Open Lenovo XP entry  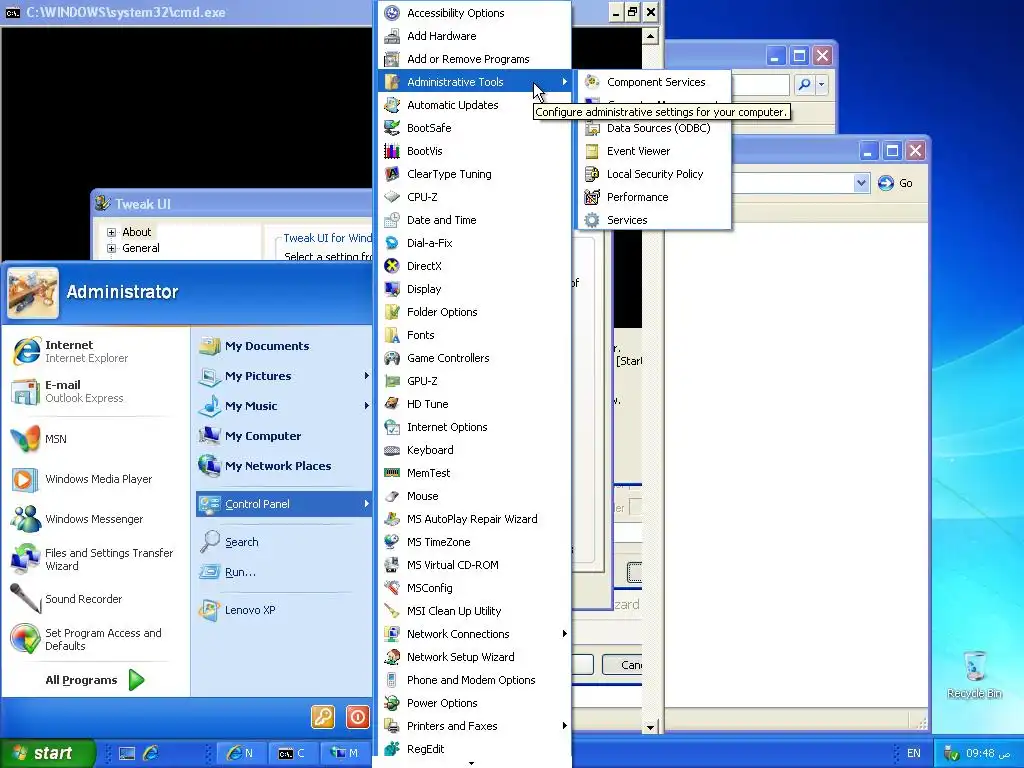tap(283, 610)
